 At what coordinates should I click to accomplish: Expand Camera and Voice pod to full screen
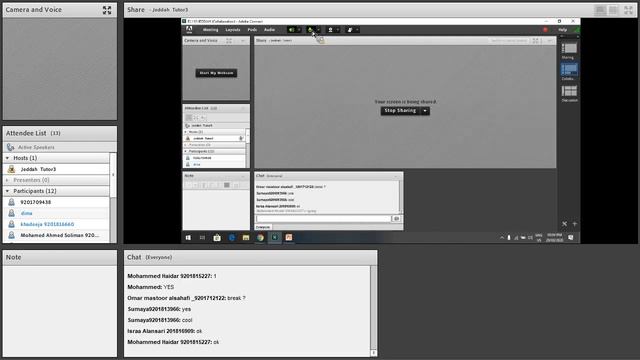[x=107, y=10]
